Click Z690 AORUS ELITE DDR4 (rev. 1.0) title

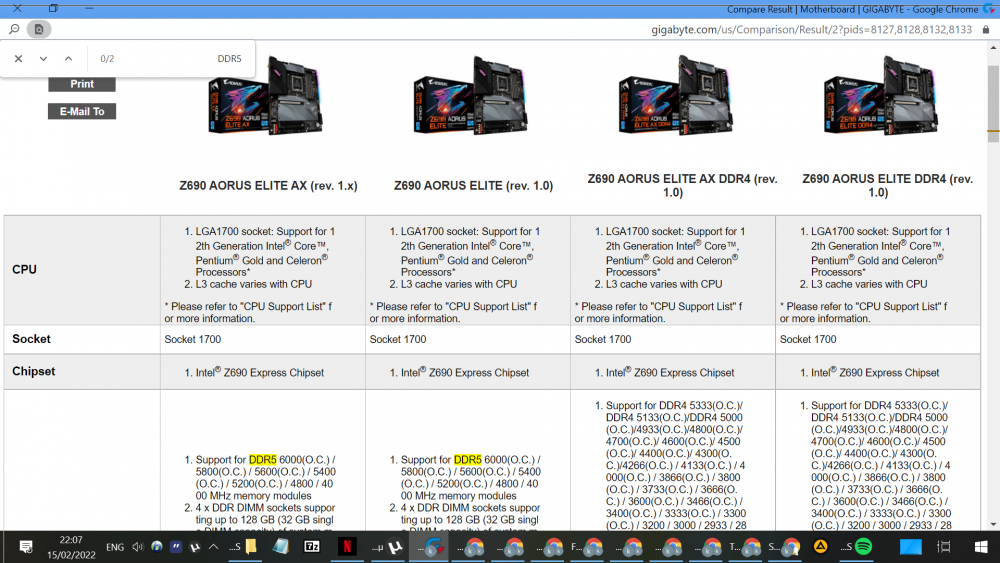click(x=887, y=186)
